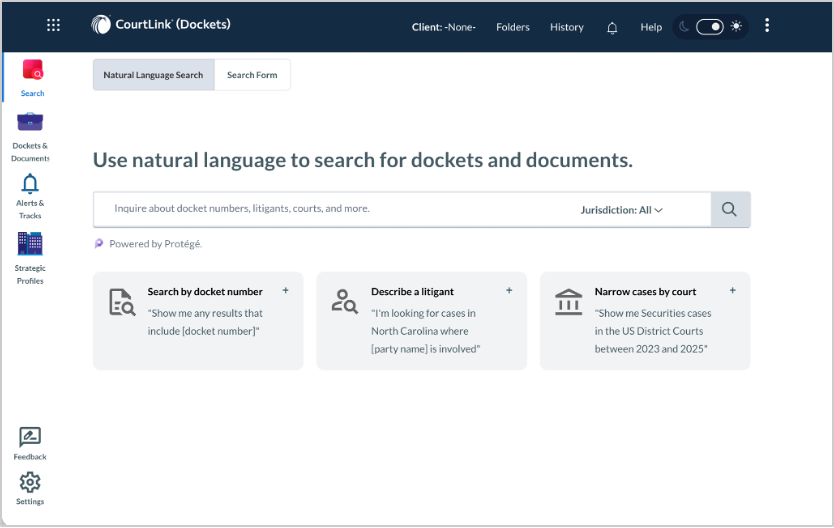834x528 pixels.
Task: Open Alerts & Tracks bell icon
Action: (x=30, y=183)
